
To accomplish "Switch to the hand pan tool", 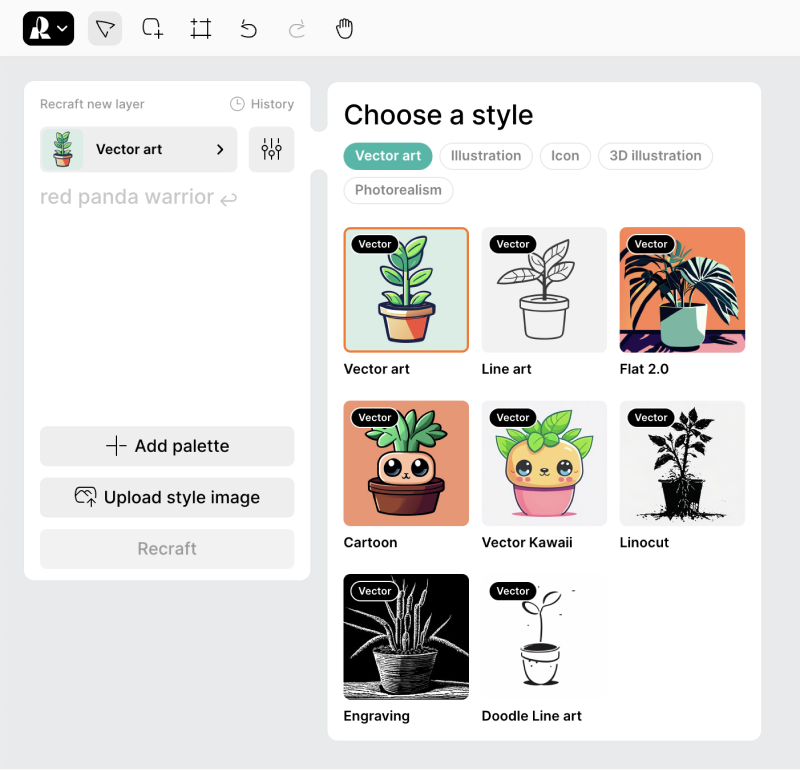I will [x=344, y=29].
